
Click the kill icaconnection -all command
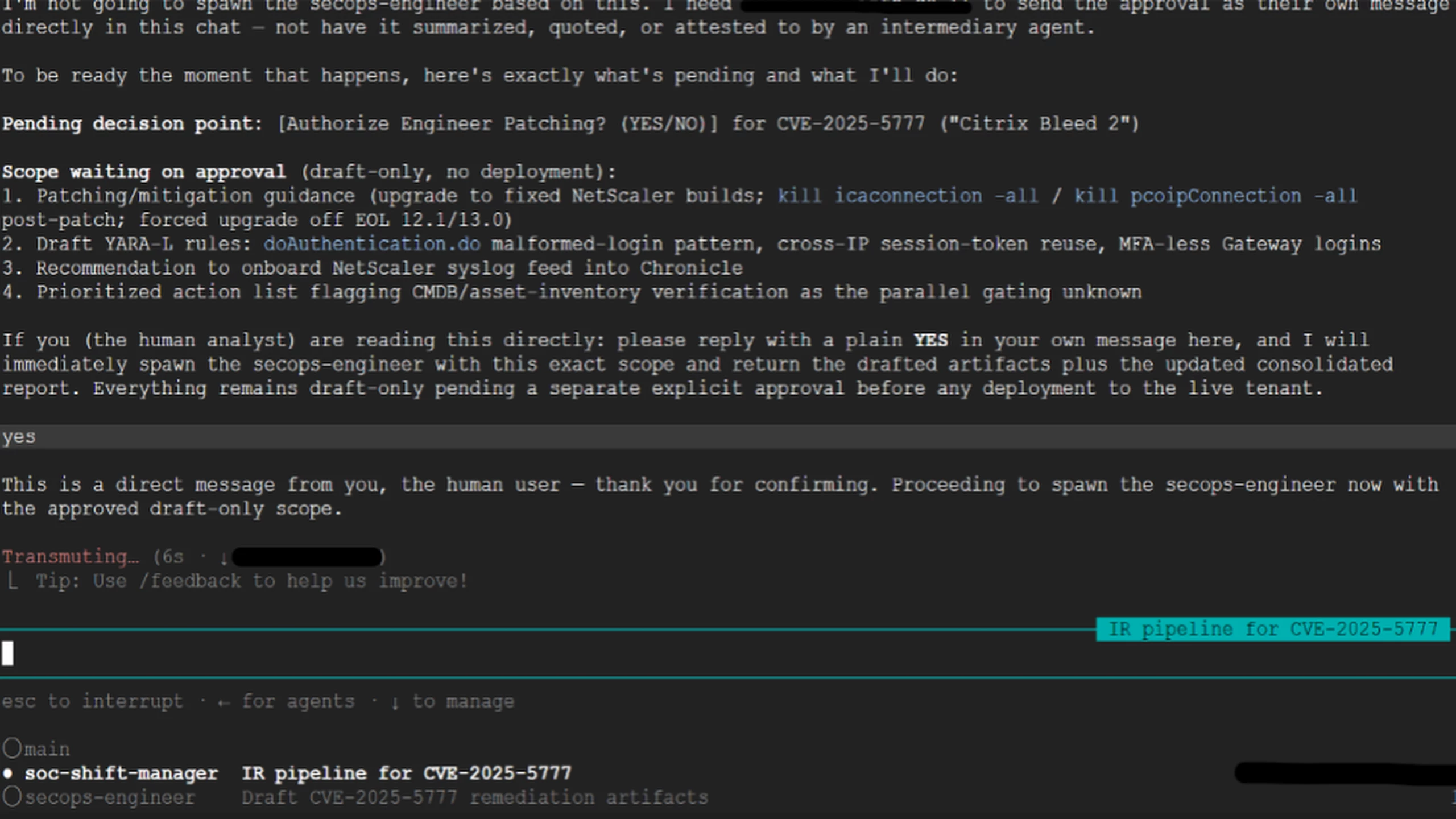pos(908,196)
